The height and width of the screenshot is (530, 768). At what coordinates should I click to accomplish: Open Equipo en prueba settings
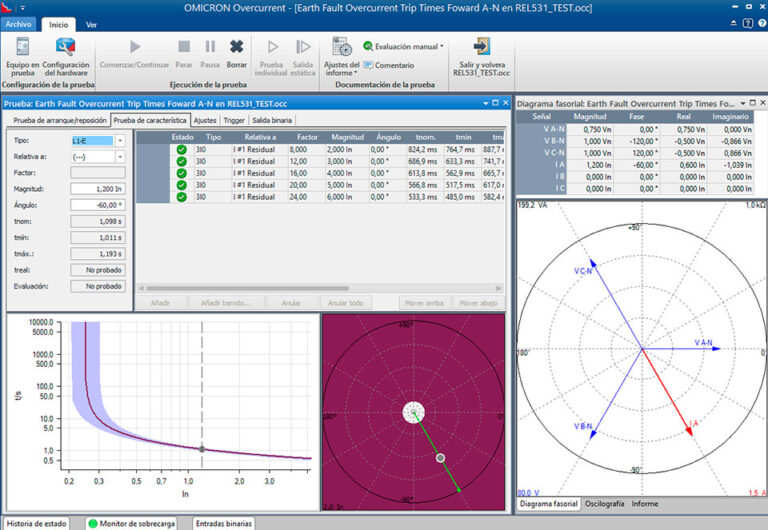tap(23, 56)
